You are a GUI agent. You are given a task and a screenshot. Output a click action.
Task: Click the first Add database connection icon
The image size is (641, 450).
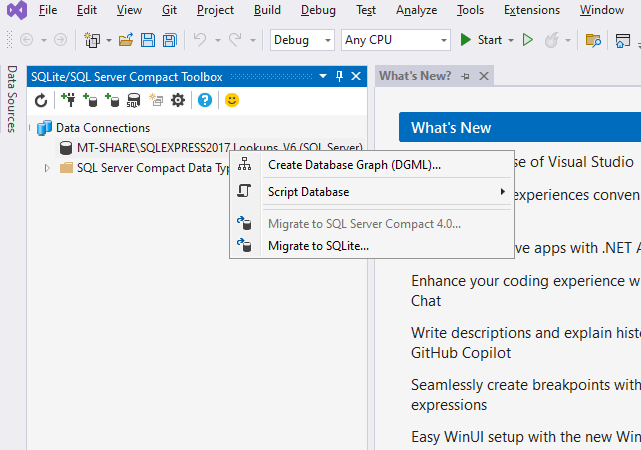point(90,100)
